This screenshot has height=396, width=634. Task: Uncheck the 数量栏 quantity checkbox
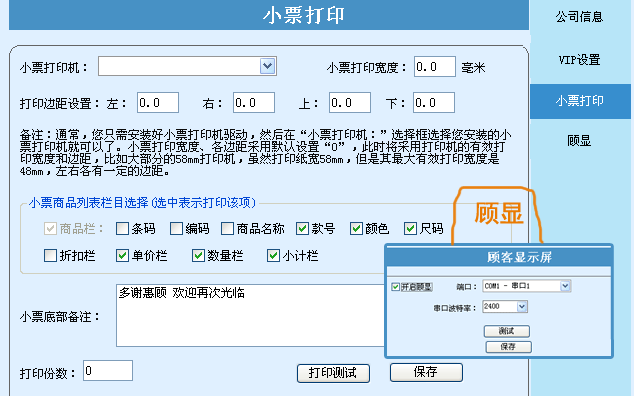(x=198, y=256)
